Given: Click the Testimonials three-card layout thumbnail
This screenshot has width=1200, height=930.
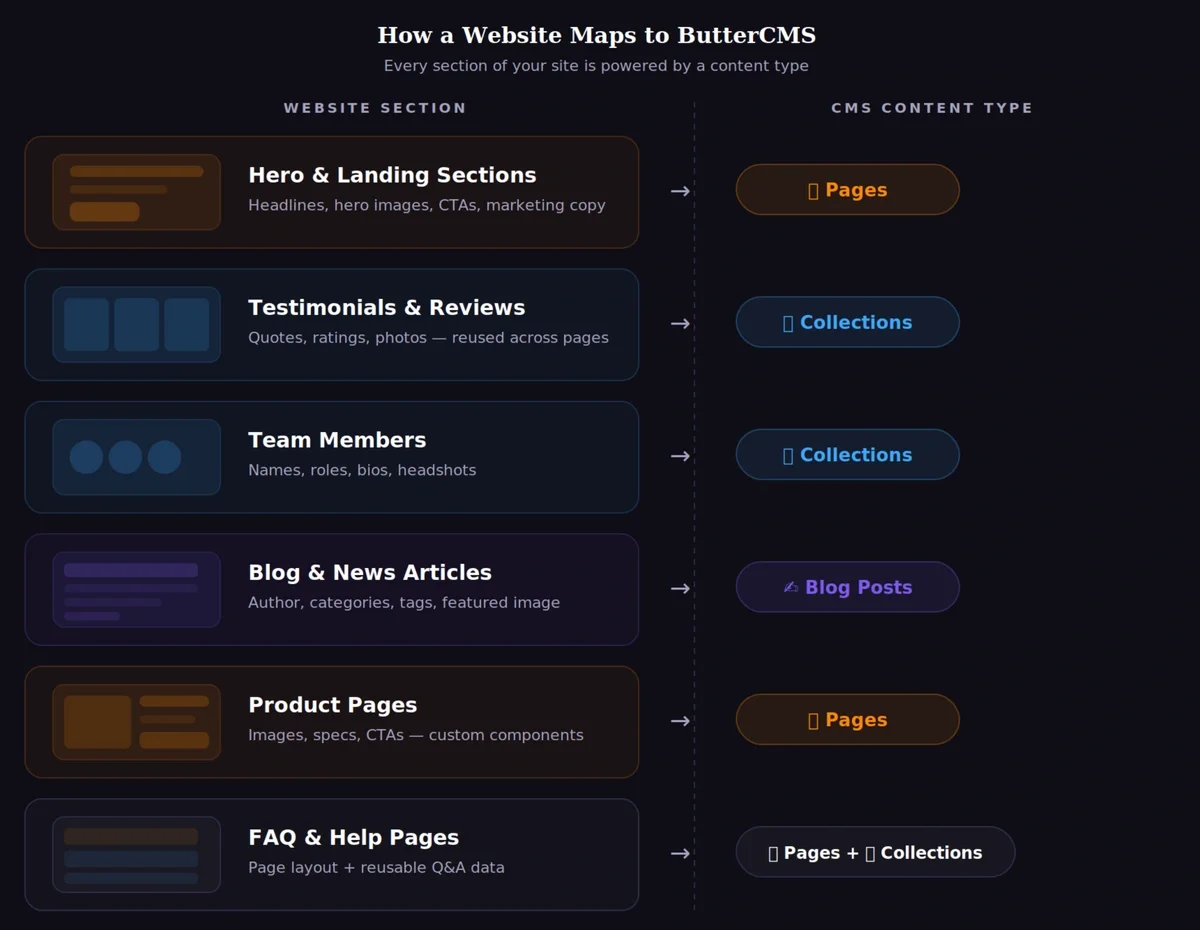Looking at the screenshot, I should coord(136,324).
